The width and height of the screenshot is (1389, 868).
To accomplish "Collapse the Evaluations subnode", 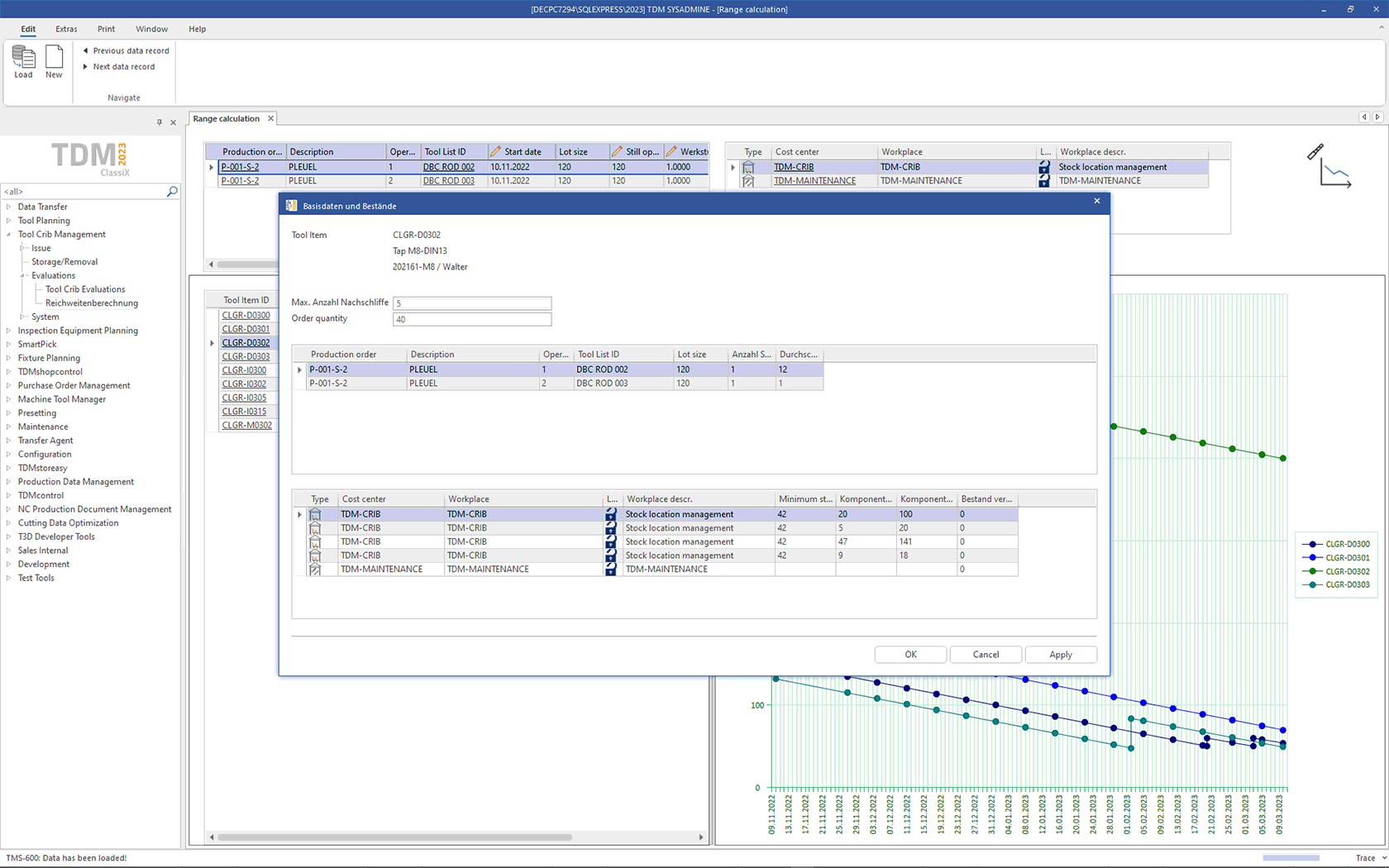I will click(22, 276).
